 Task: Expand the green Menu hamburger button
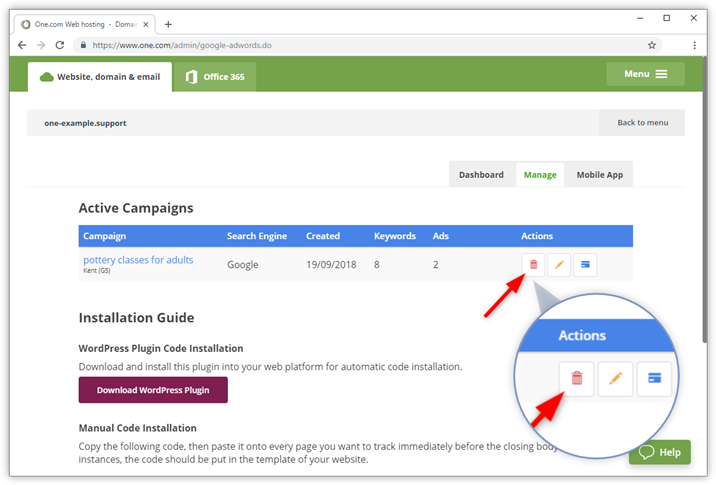click(x=645, y=74)
